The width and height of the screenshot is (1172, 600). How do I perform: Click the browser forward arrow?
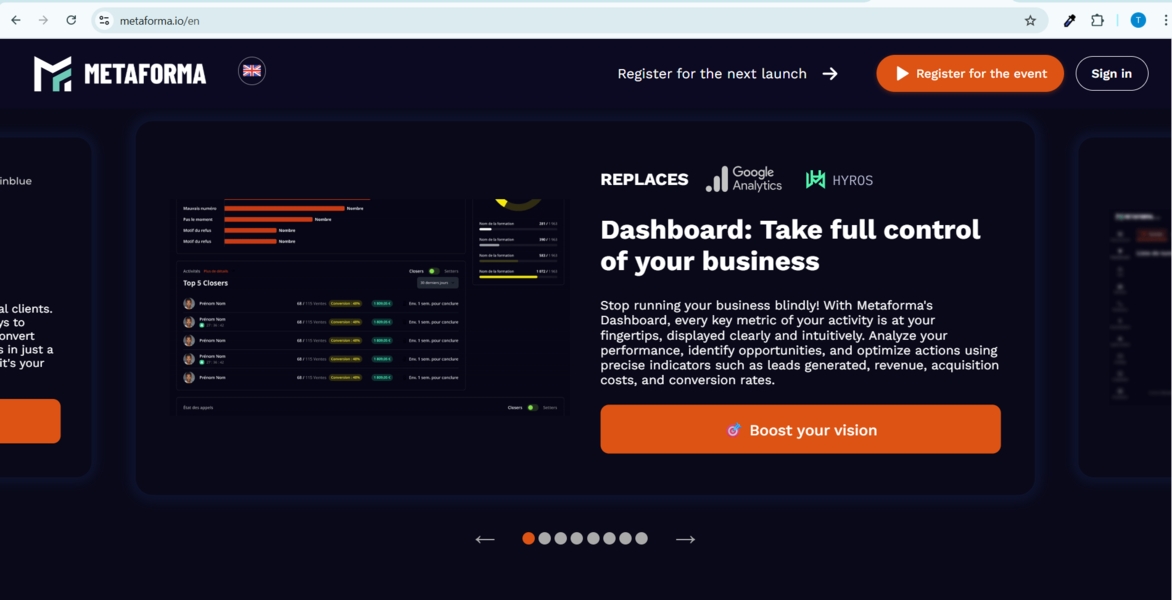(x=43, y=20)
